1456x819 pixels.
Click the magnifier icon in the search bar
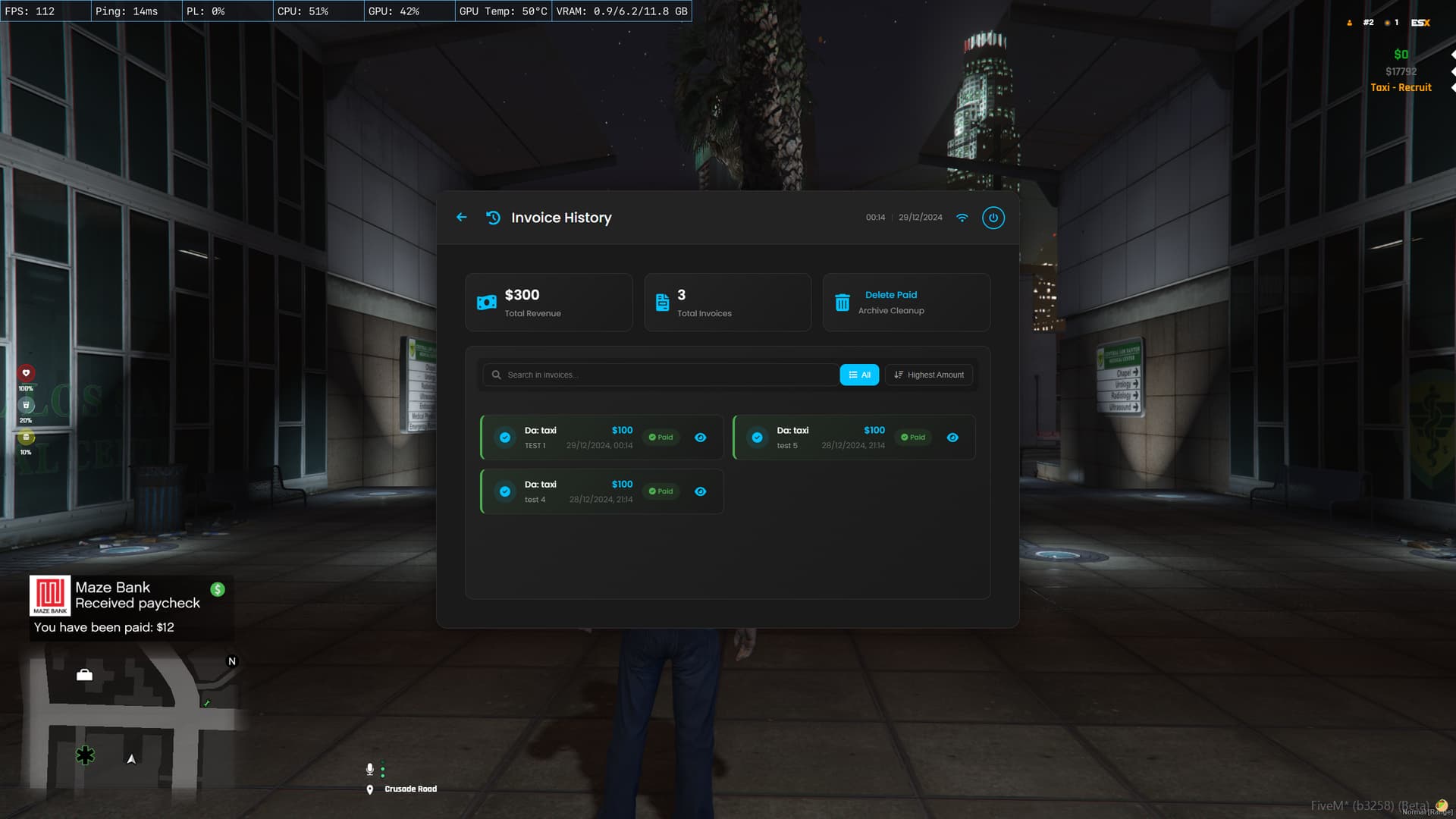497,375
